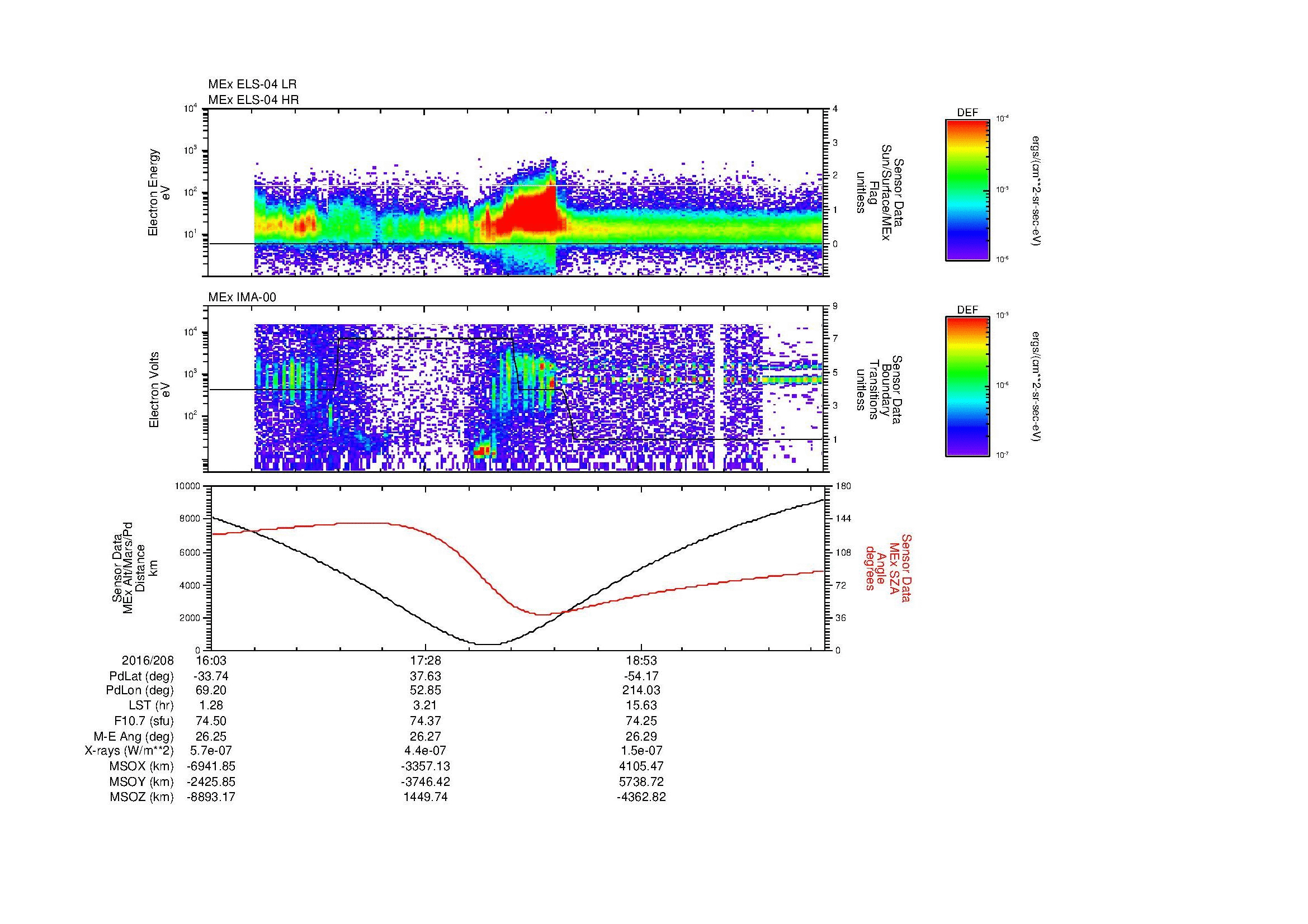Screen dimensions: 1308x924
Task: Click the MSOY value -2425.85
Action: 211,781
